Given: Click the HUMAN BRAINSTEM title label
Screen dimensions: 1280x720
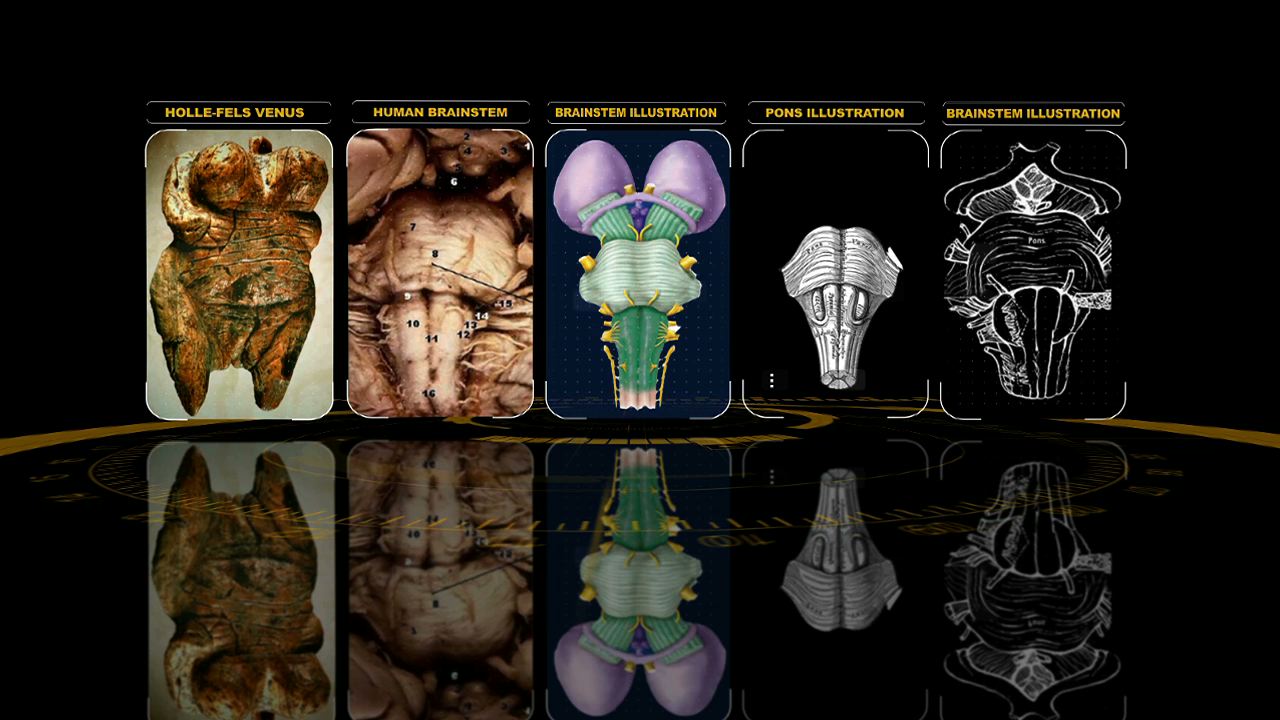Looking at the screenshot, I should pyautogui.click(x=440, y=112).
